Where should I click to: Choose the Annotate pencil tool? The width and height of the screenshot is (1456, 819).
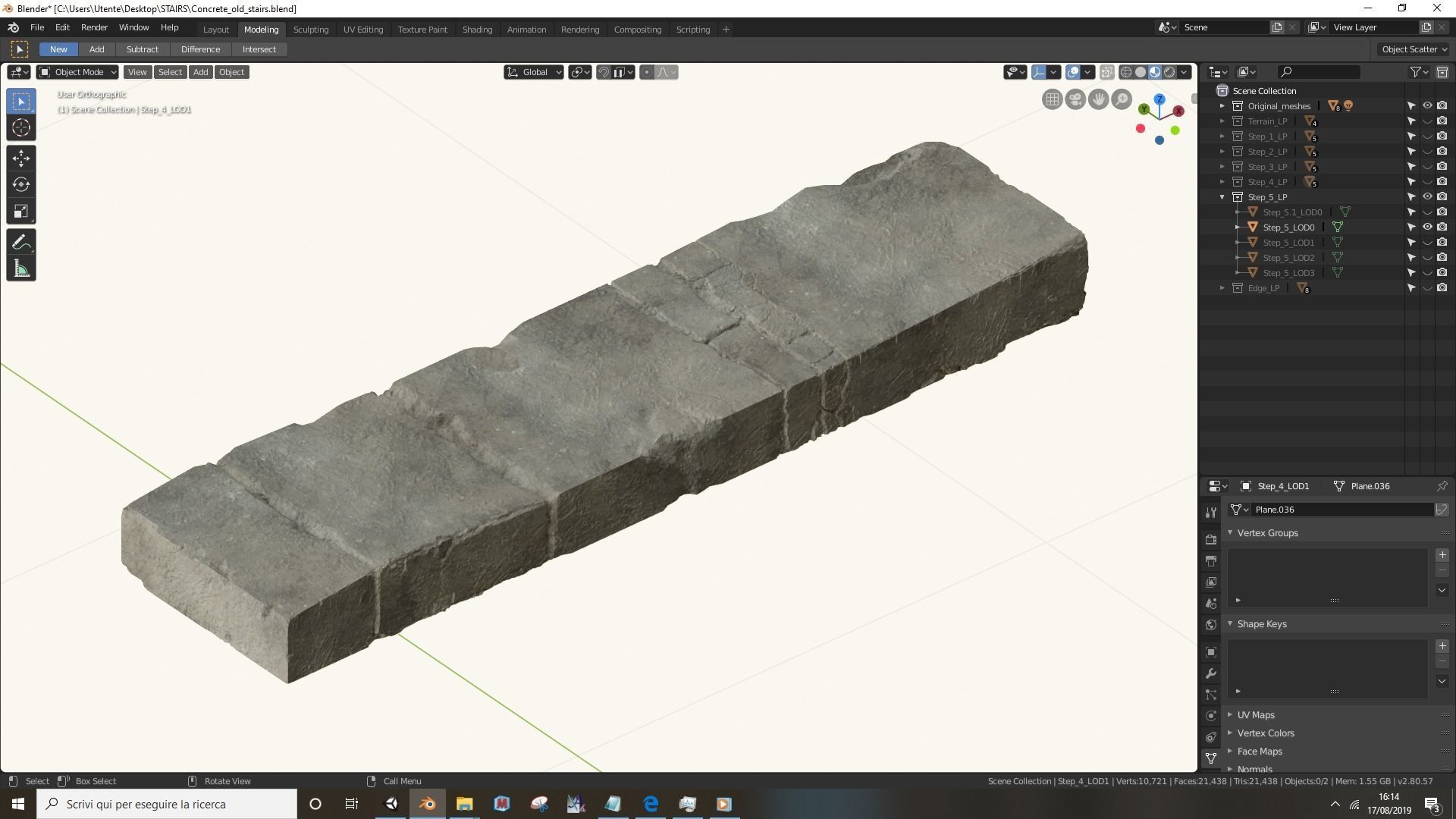[21, 242]
